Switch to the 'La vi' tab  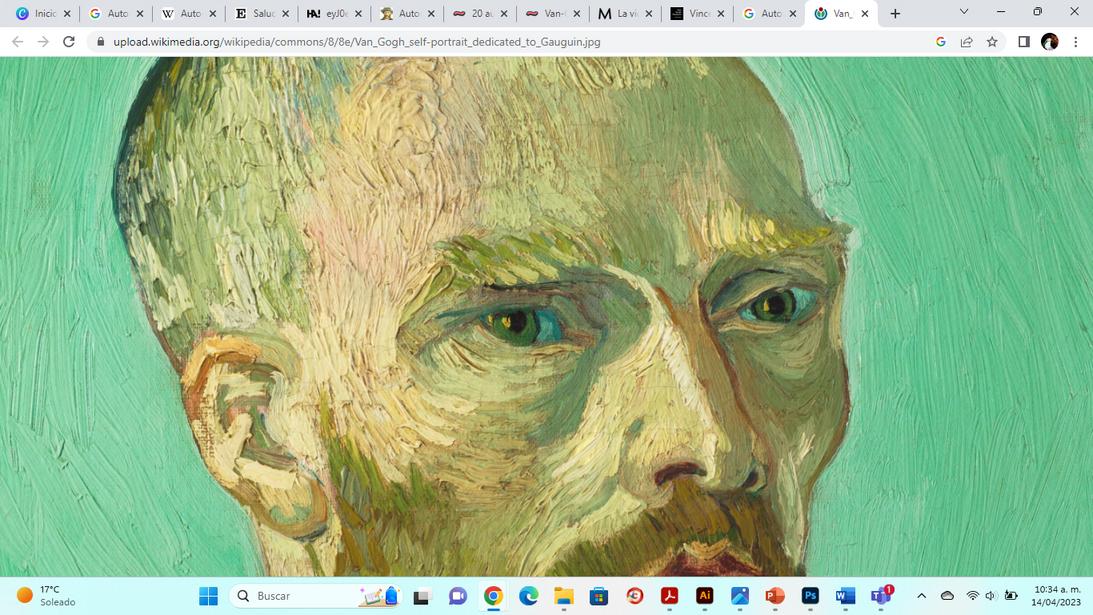(626, 13)
